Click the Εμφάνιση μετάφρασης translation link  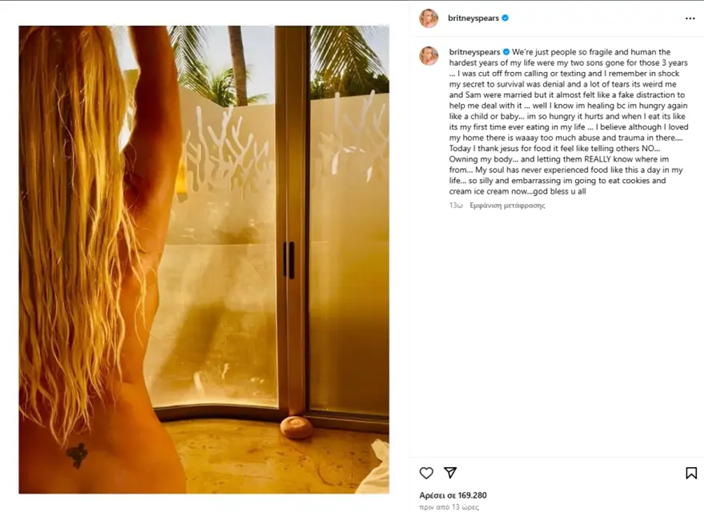tap(507, 205)
